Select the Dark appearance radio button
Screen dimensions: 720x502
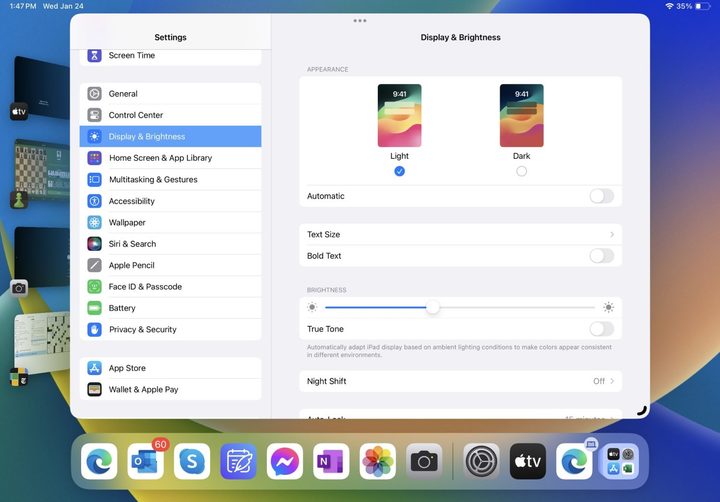coord(521,171)
